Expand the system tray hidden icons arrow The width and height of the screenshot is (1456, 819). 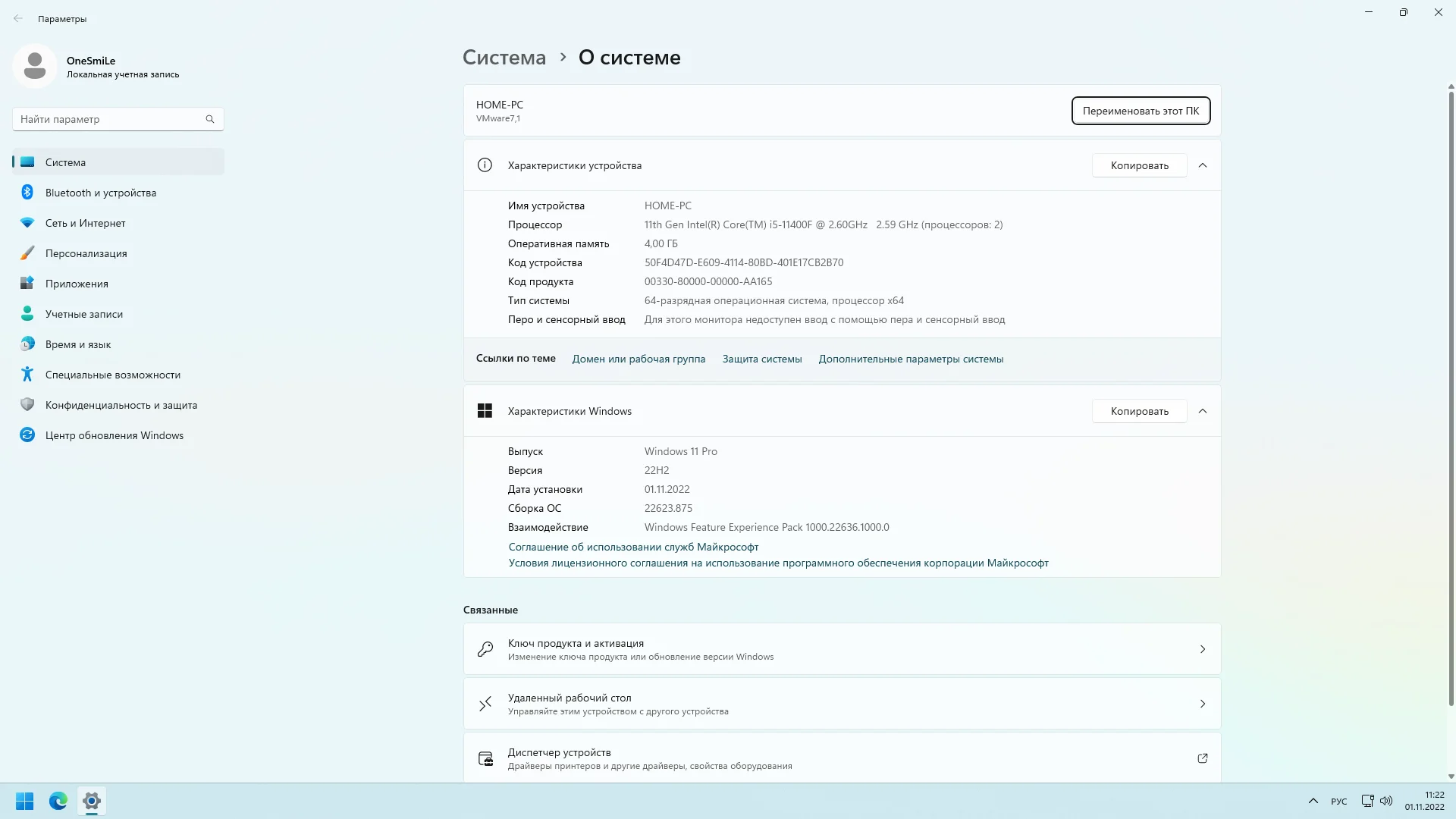[x=1313, y=801]
